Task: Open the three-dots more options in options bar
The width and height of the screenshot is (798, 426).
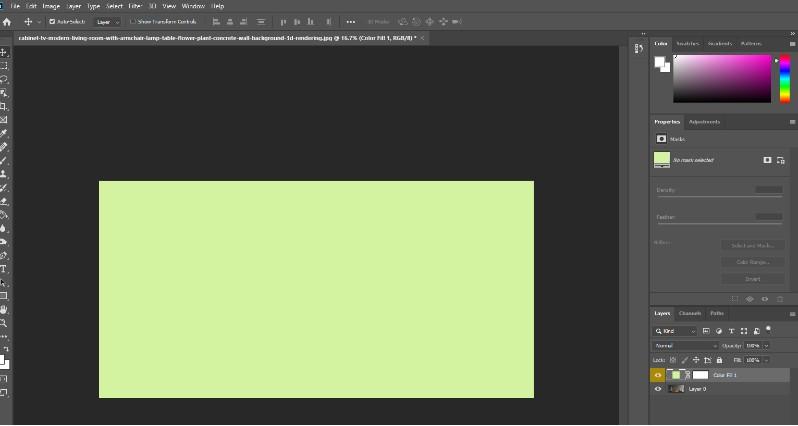Action: (351, 22)
